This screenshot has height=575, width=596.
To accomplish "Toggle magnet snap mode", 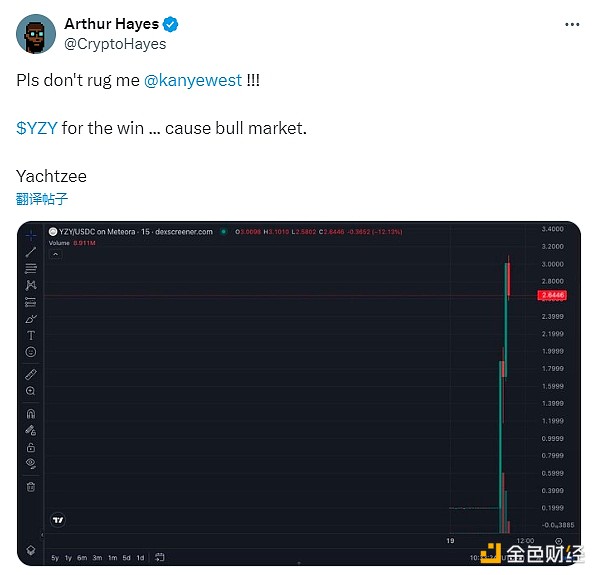I will click(31, 413).
